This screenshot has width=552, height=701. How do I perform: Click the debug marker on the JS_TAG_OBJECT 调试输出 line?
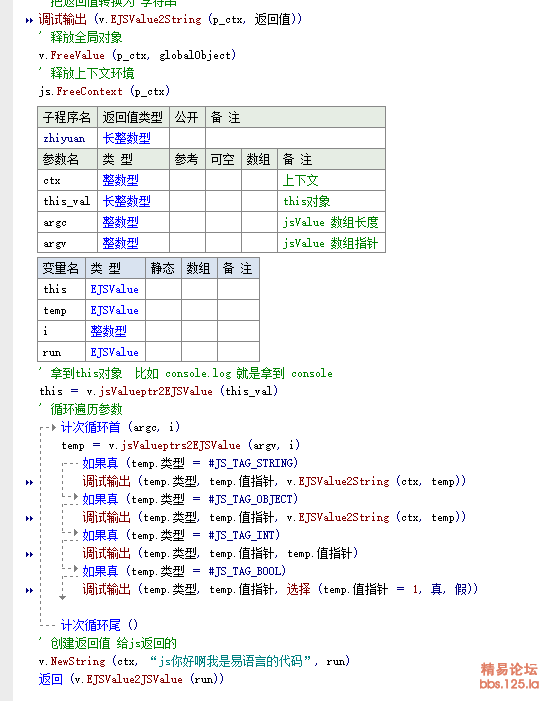coord(29,519)
